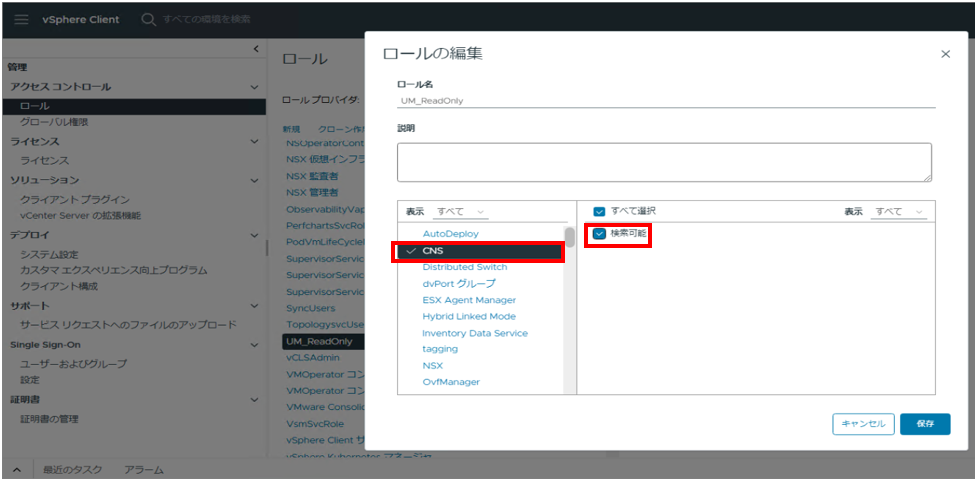Screen dimensions: 975x481
Task: Open クライアント プラグイン page
Action: 75,199
